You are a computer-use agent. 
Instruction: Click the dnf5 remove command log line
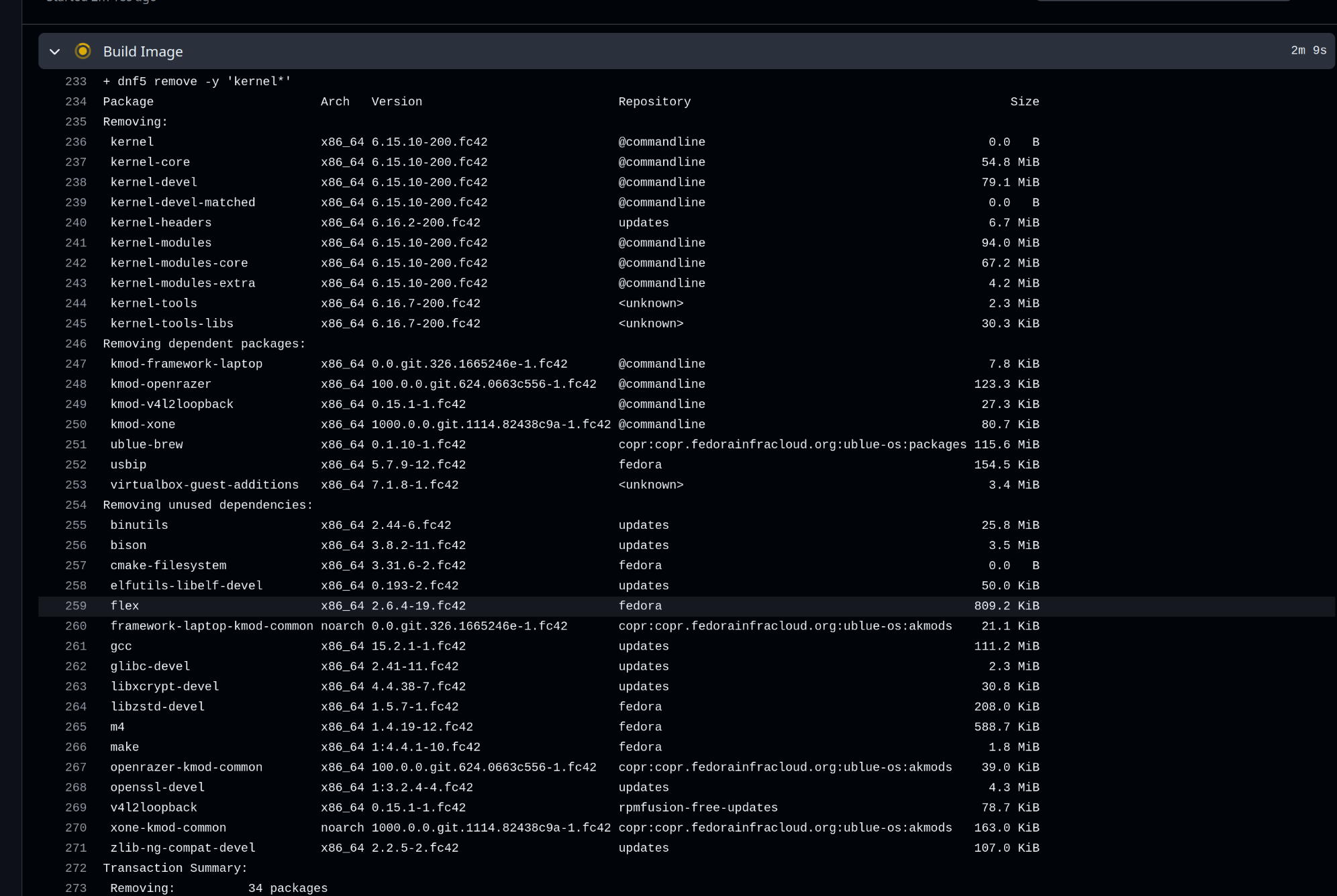coord(197,82)
